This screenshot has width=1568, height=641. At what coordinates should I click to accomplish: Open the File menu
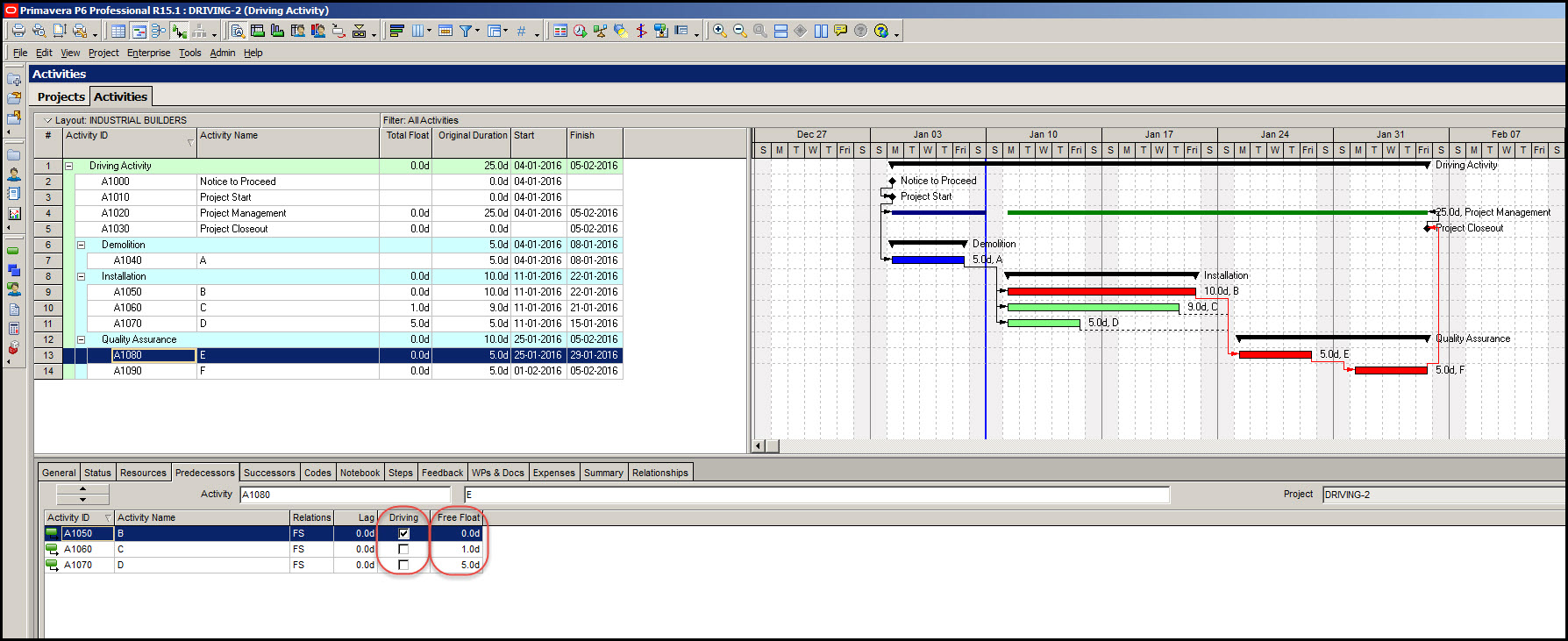click(20, 53)
